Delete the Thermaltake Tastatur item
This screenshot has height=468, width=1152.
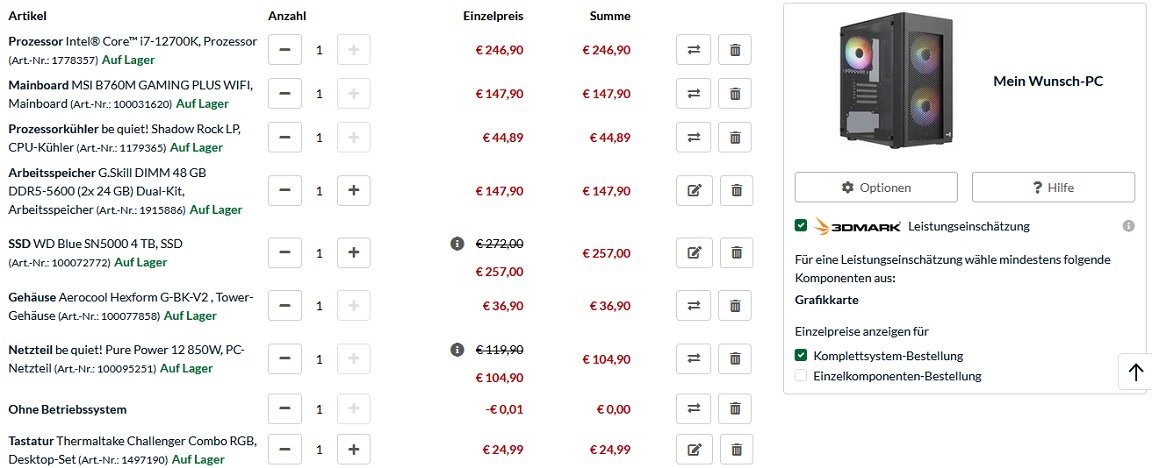tap(735, 450)
